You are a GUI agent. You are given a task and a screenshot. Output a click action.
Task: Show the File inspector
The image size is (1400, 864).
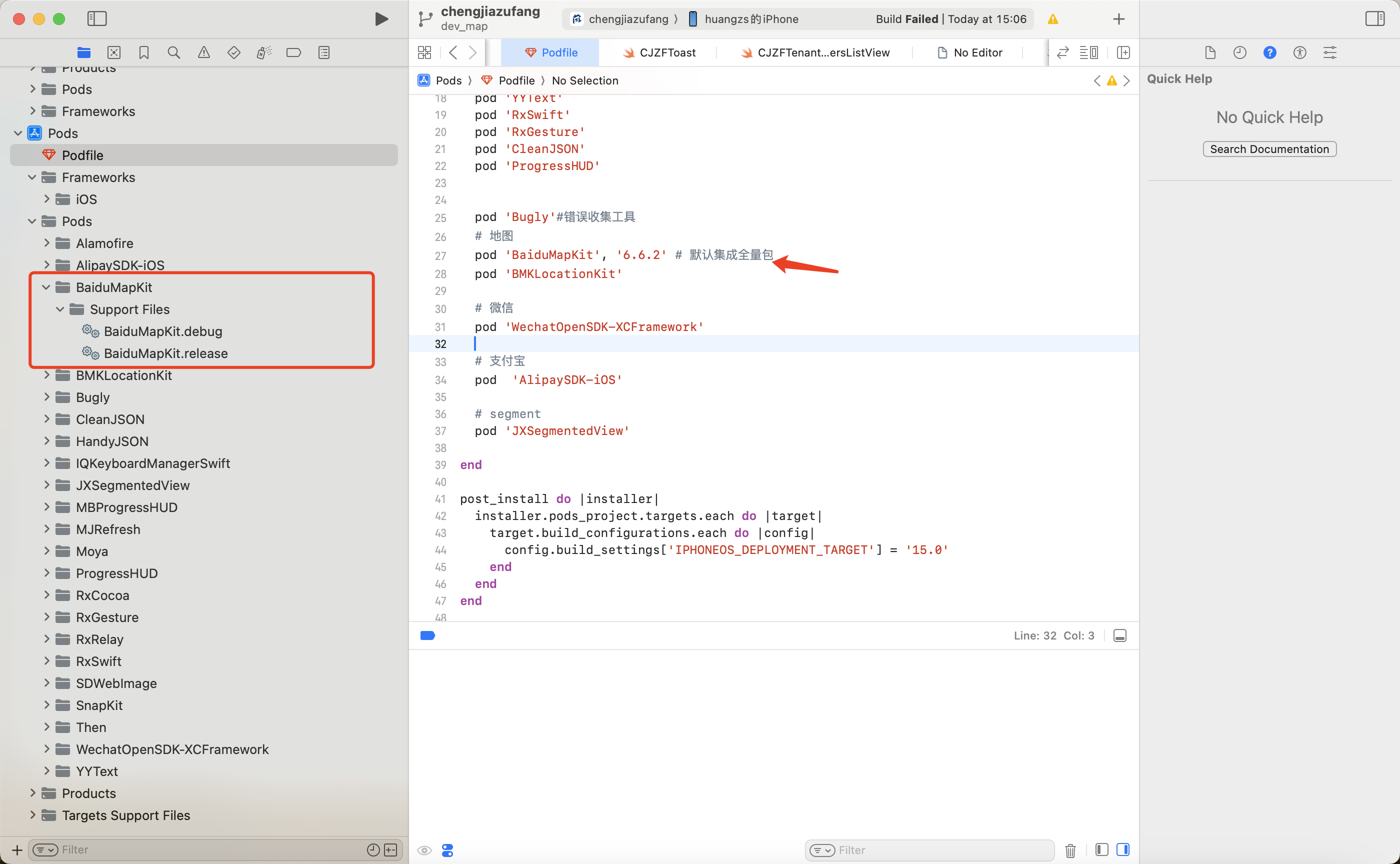[1209, 52]
